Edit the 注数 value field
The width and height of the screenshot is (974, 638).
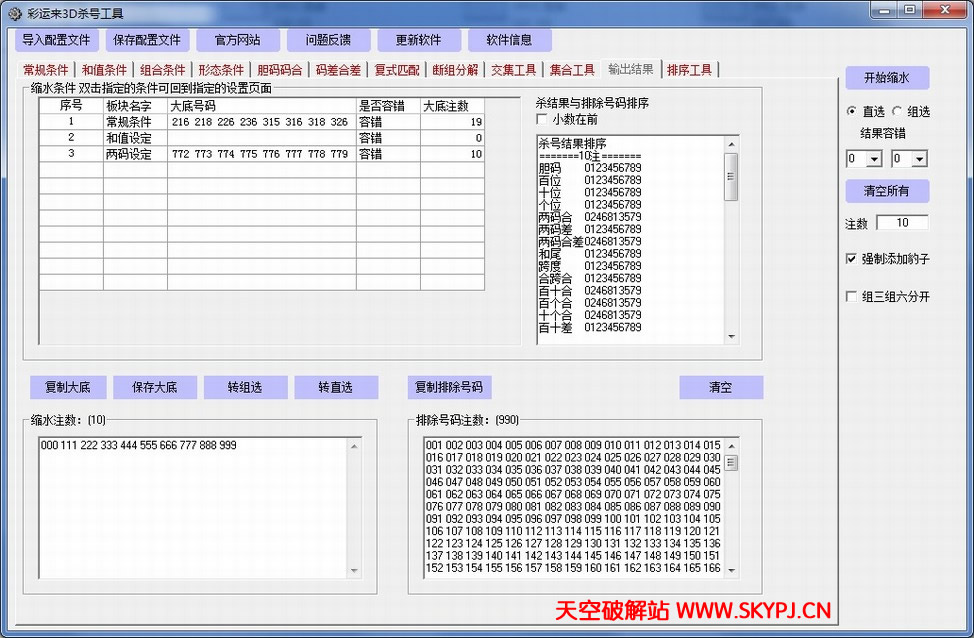(x=901, y=222)
